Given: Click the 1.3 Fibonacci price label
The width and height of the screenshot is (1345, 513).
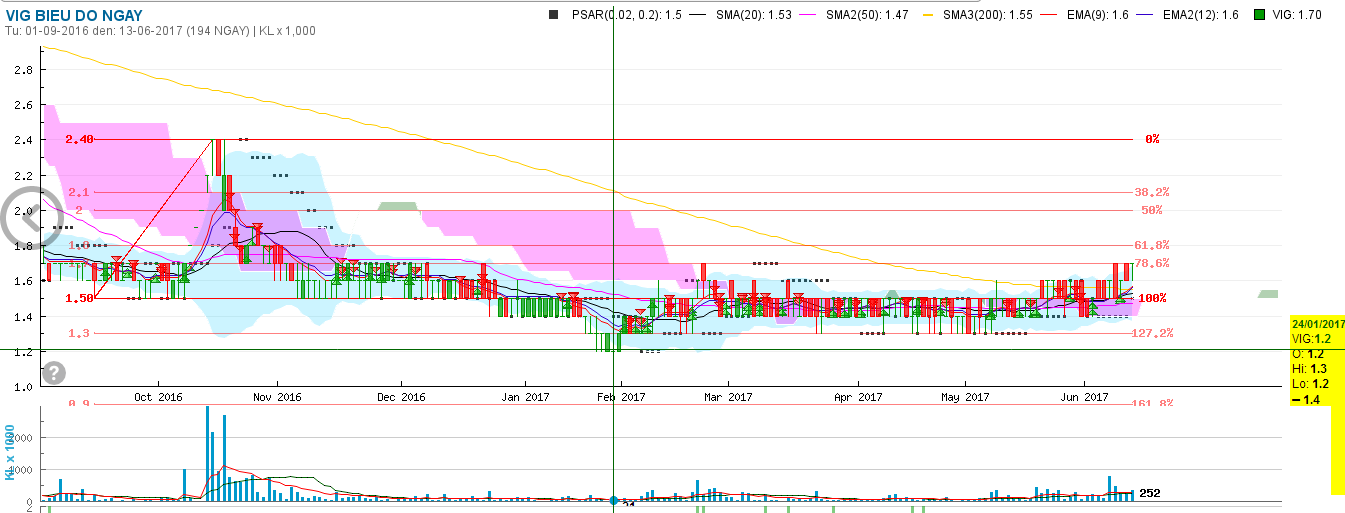Looking at the screenshot, I should coord(79,333).
